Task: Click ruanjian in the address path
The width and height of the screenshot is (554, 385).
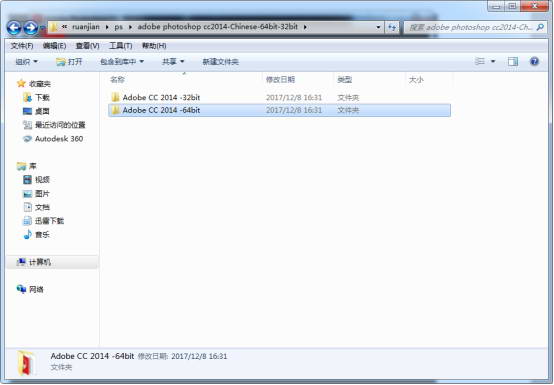Action: [x=86, y=27]
